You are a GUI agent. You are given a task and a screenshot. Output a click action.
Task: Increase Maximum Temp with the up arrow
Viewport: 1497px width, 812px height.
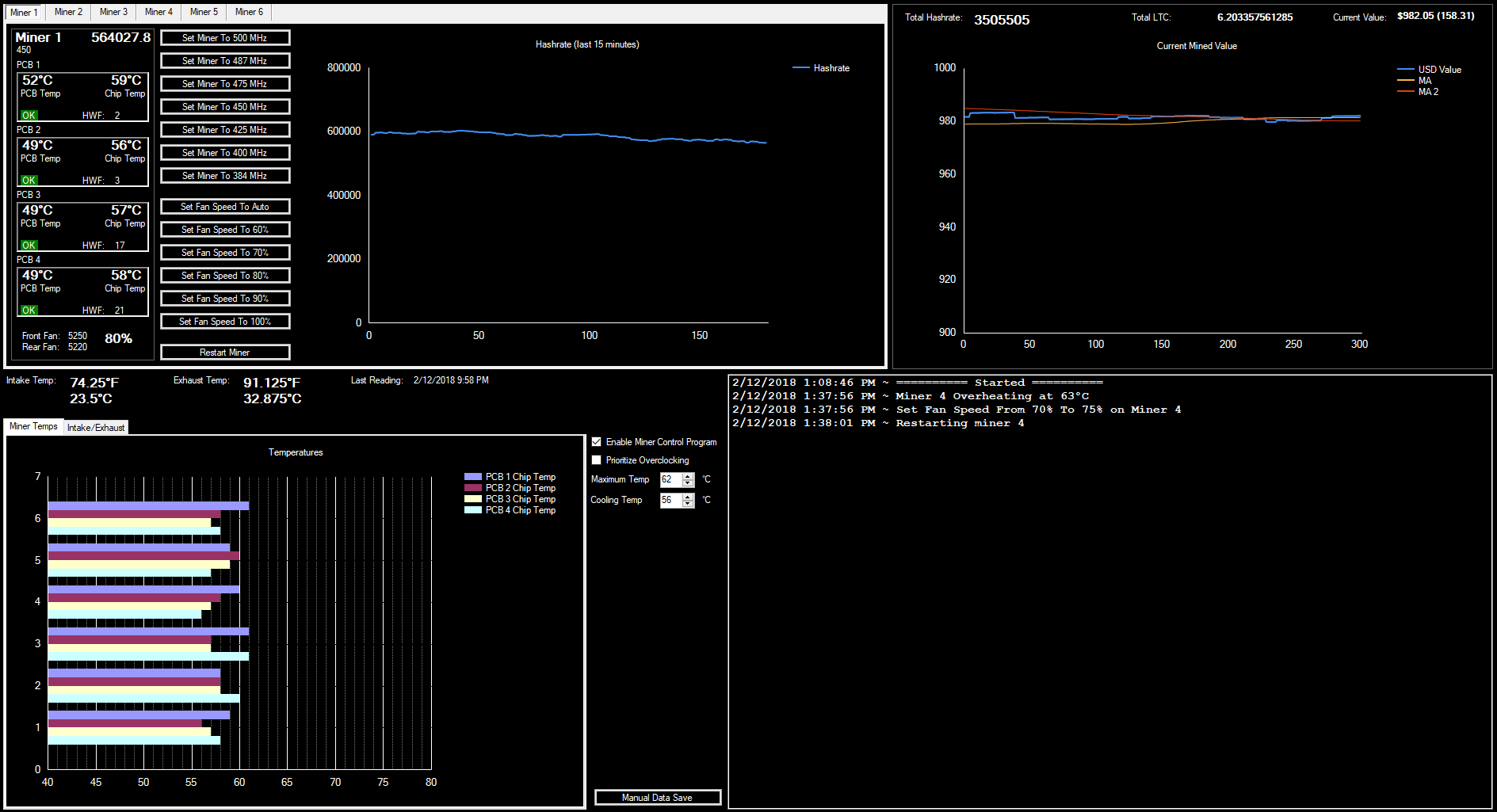(688, 476)
